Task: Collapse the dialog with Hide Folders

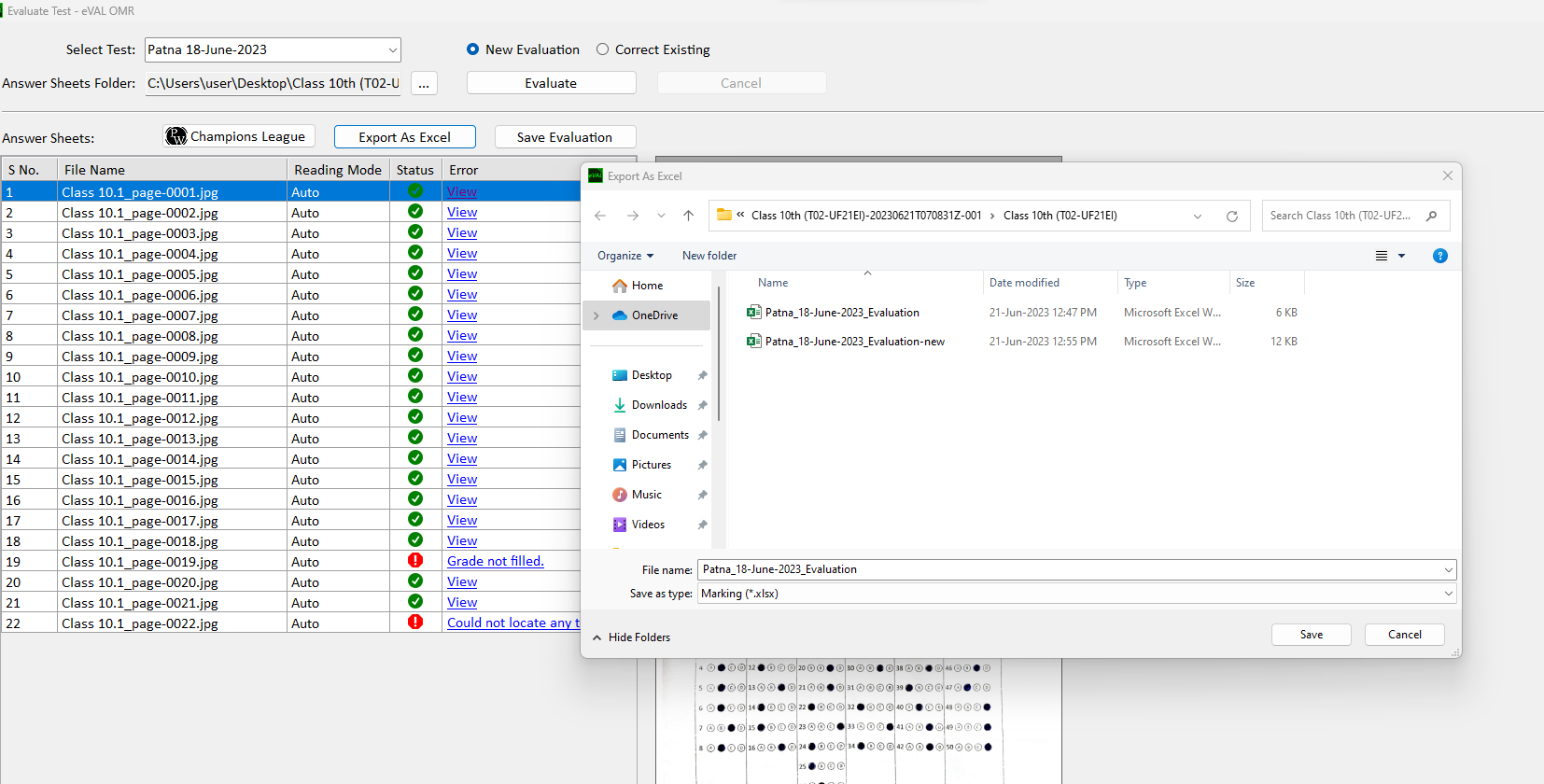Action: coord(632,637)
